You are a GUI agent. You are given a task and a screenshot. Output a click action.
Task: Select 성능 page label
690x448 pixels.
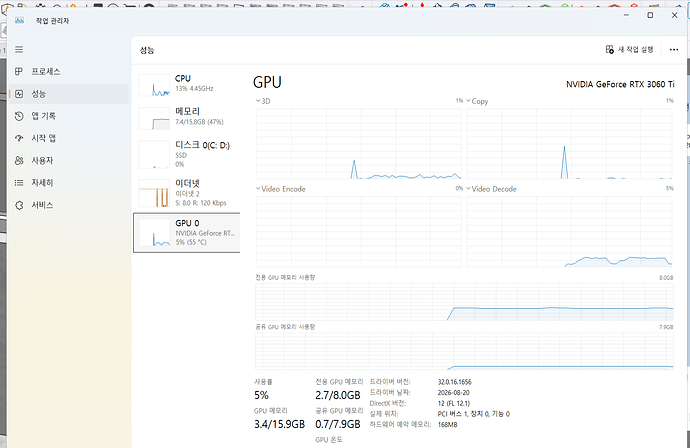coord(39,94)
